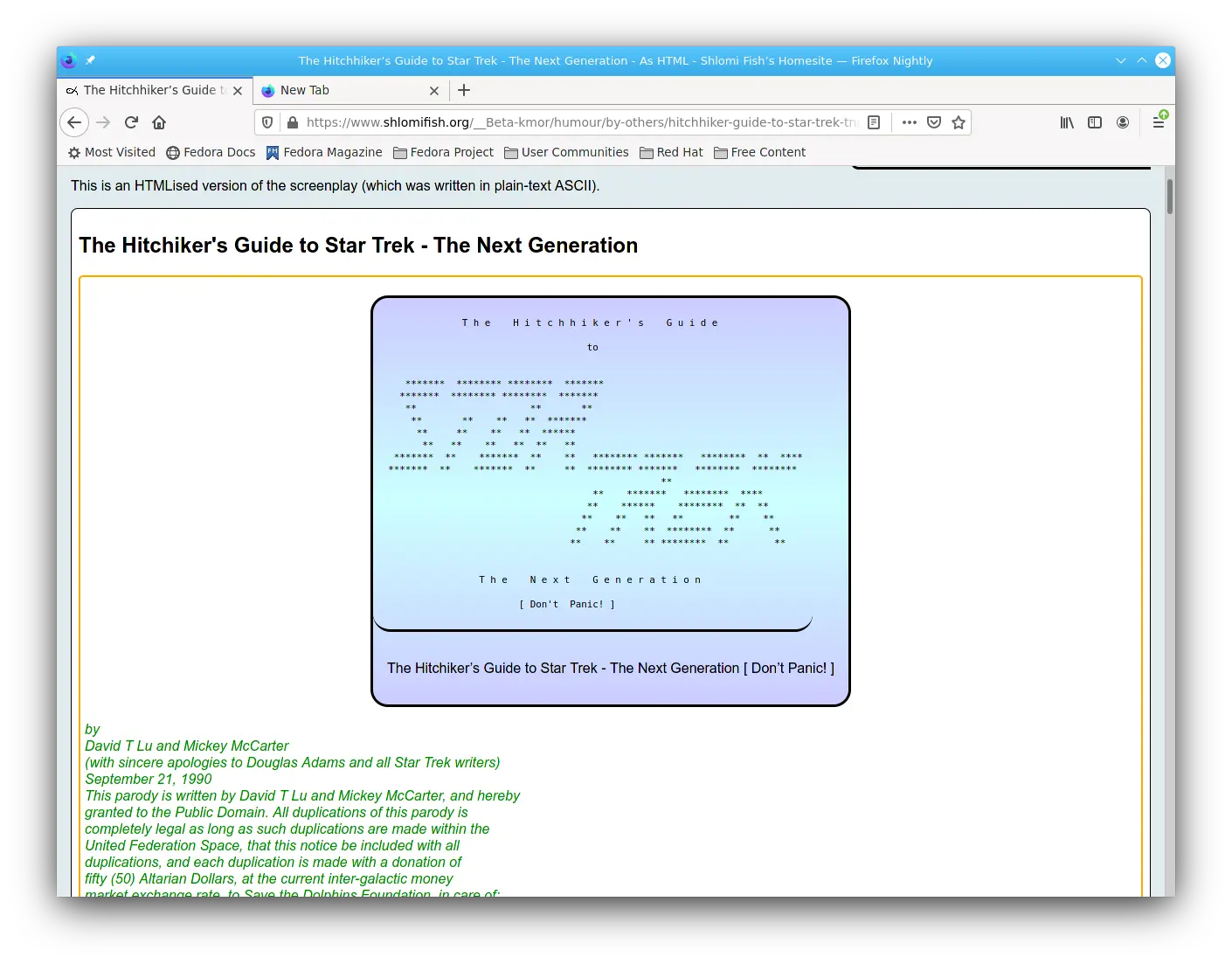Show the sidebars panel
1232x964 pixels.
[1095, 122]
